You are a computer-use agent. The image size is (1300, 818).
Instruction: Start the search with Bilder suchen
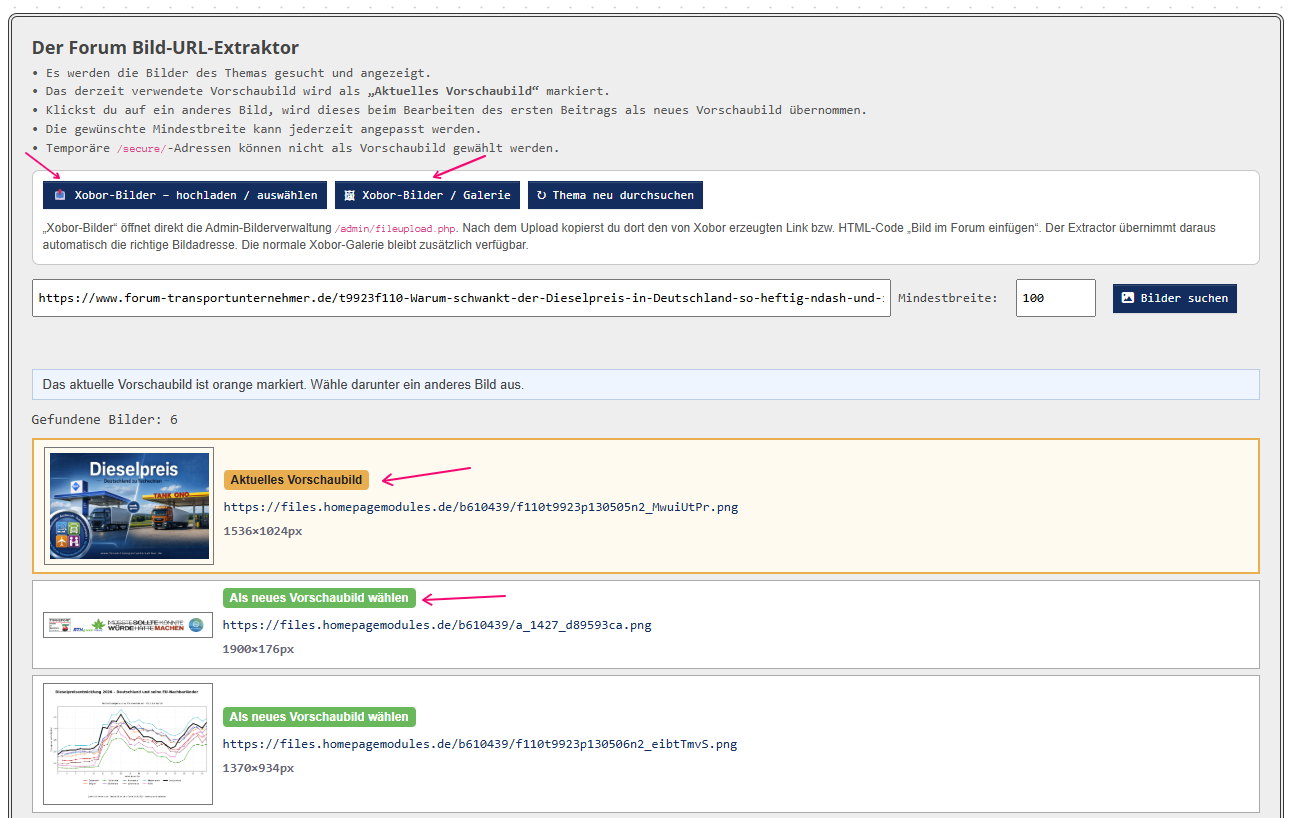tap(1175, 298)
